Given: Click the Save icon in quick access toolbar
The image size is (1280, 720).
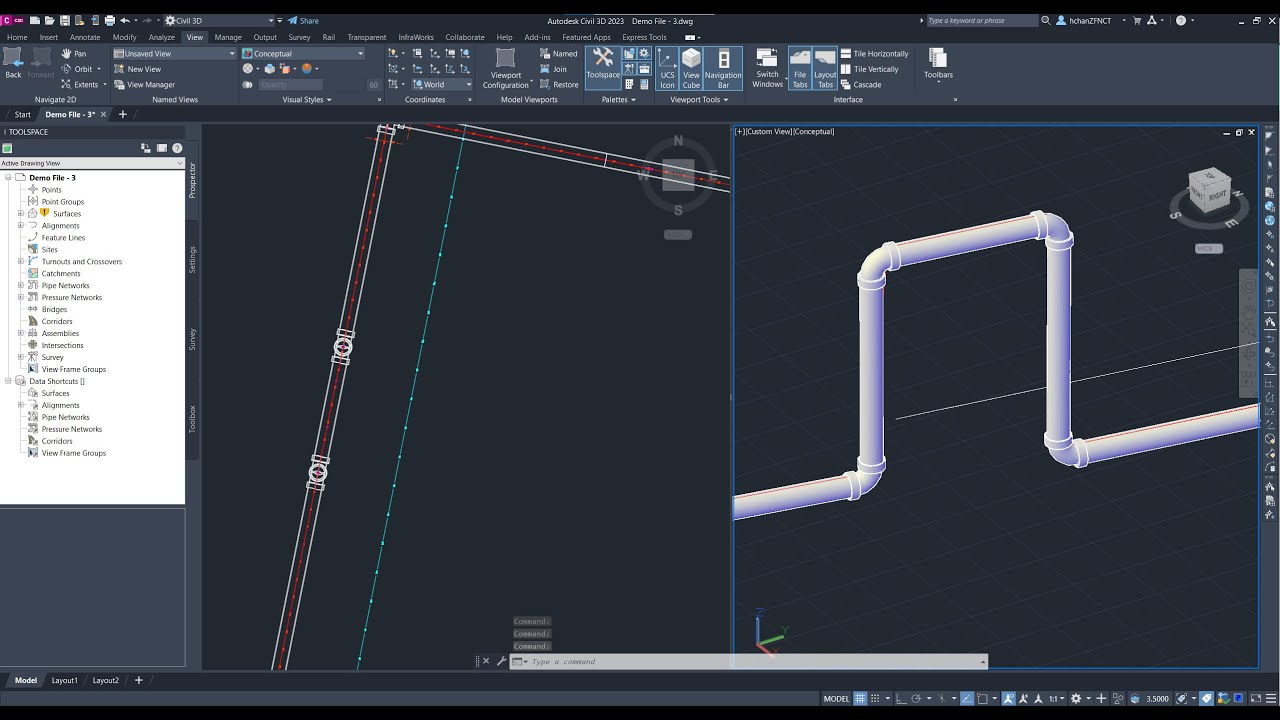Looking at the screenshot, I should tap(65, 20).
